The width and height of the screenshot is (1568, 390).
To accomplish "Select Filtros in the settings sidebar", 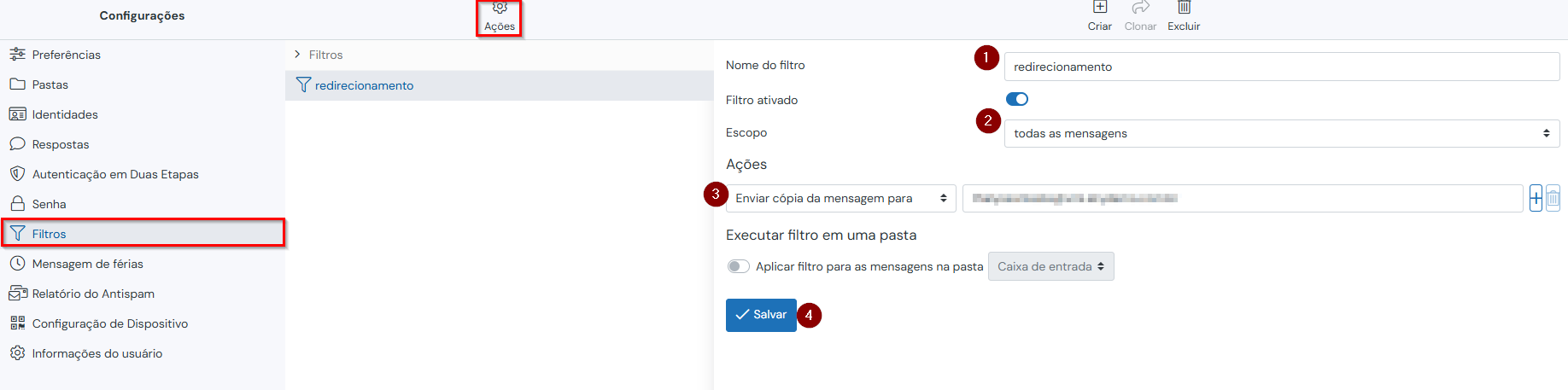I will coord(50,234).
